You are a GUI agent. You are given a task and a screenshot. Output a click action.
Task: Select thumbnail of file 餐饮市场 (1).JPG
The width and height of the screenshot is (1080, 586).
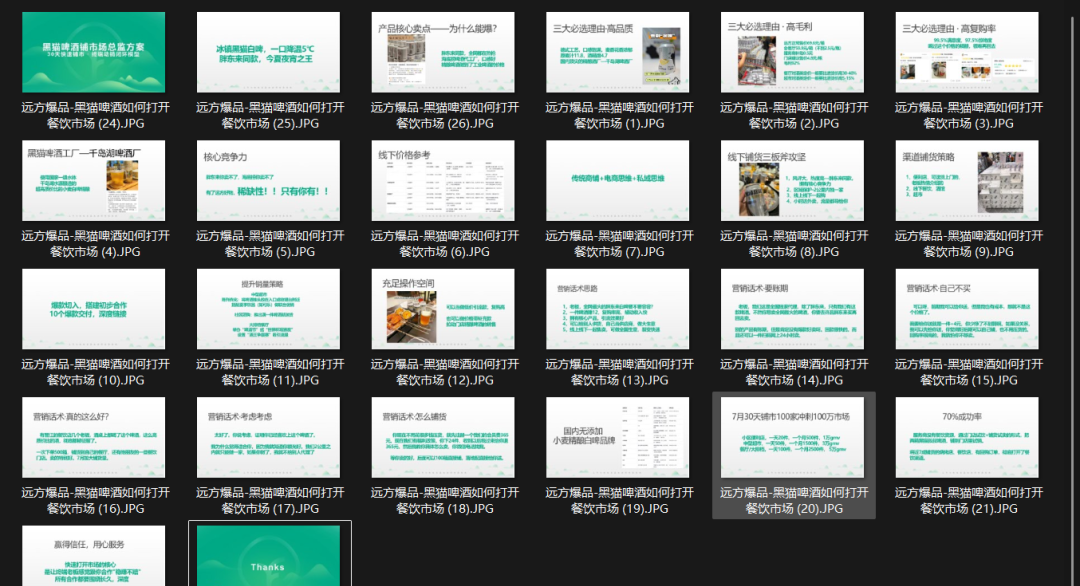(x=618, y=52)
